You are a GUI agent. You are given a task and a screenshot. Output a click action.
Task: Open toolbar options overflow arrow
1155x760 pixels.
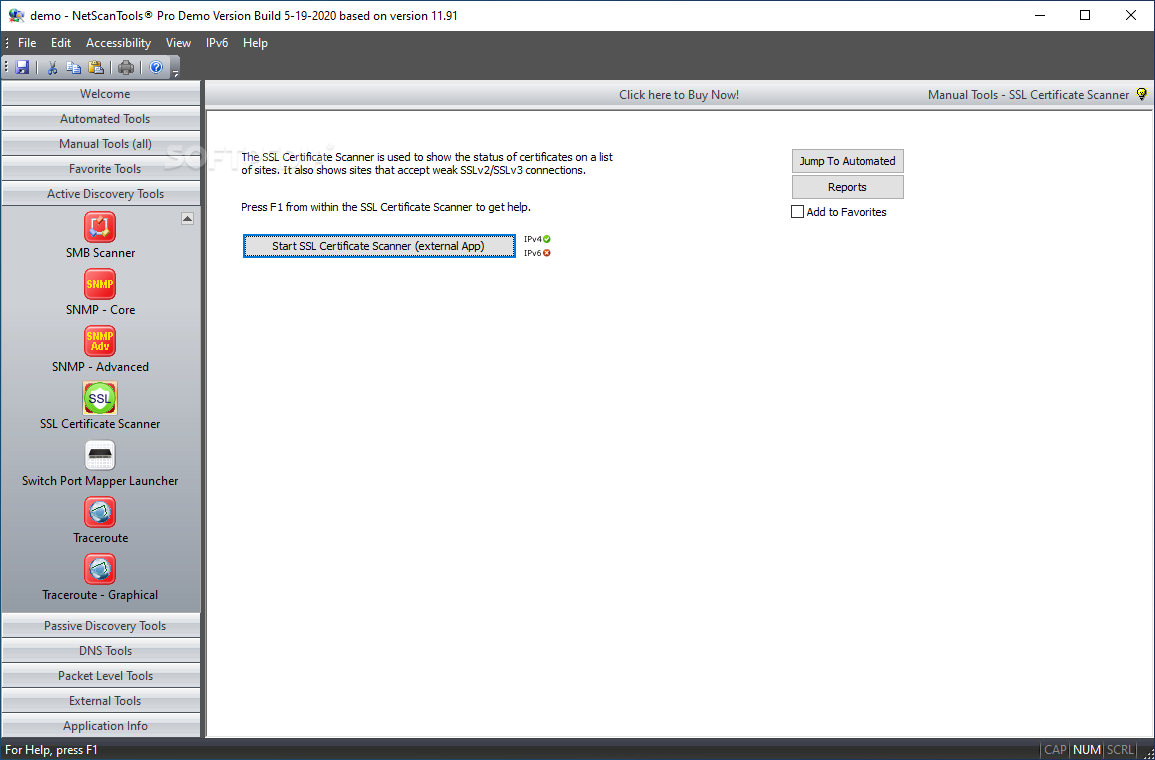point(175,71)
